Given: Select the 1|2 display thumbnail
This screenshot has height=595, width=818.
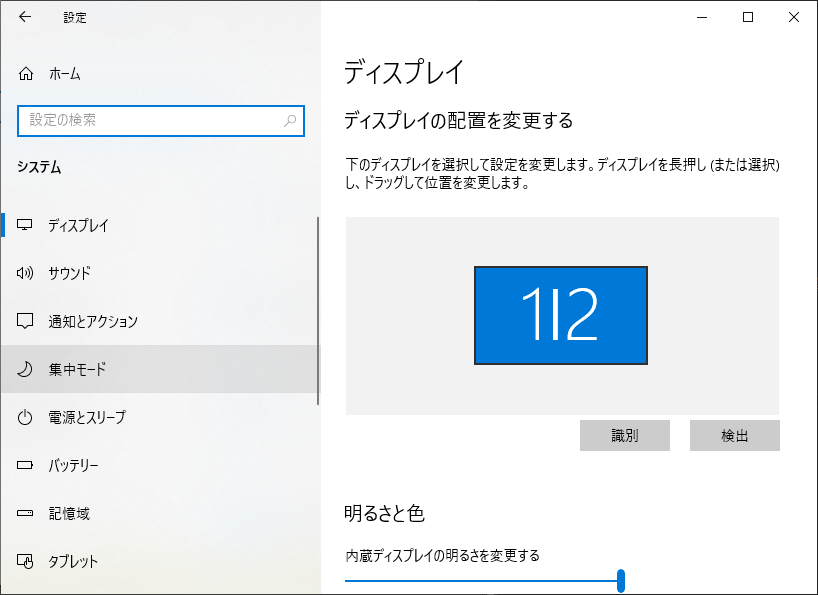Looking at the screenshot, I should 561,315.
